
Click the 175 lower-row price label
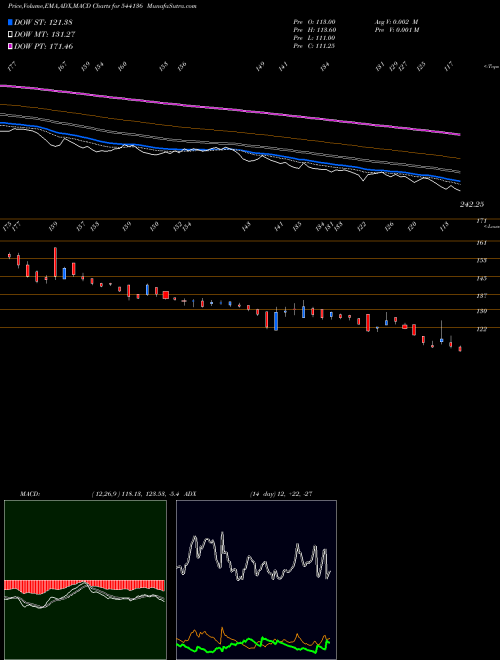point(7,226)
